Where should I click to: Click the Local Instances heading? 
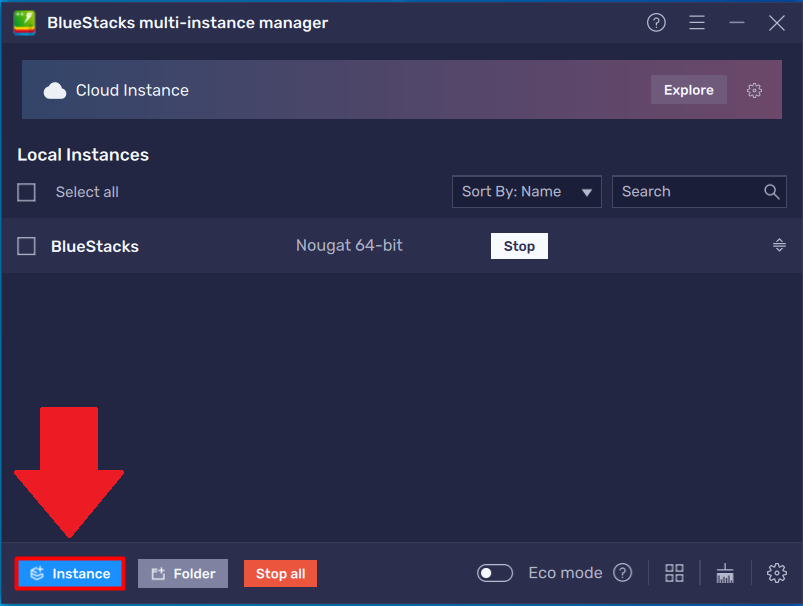click(83, 155)
